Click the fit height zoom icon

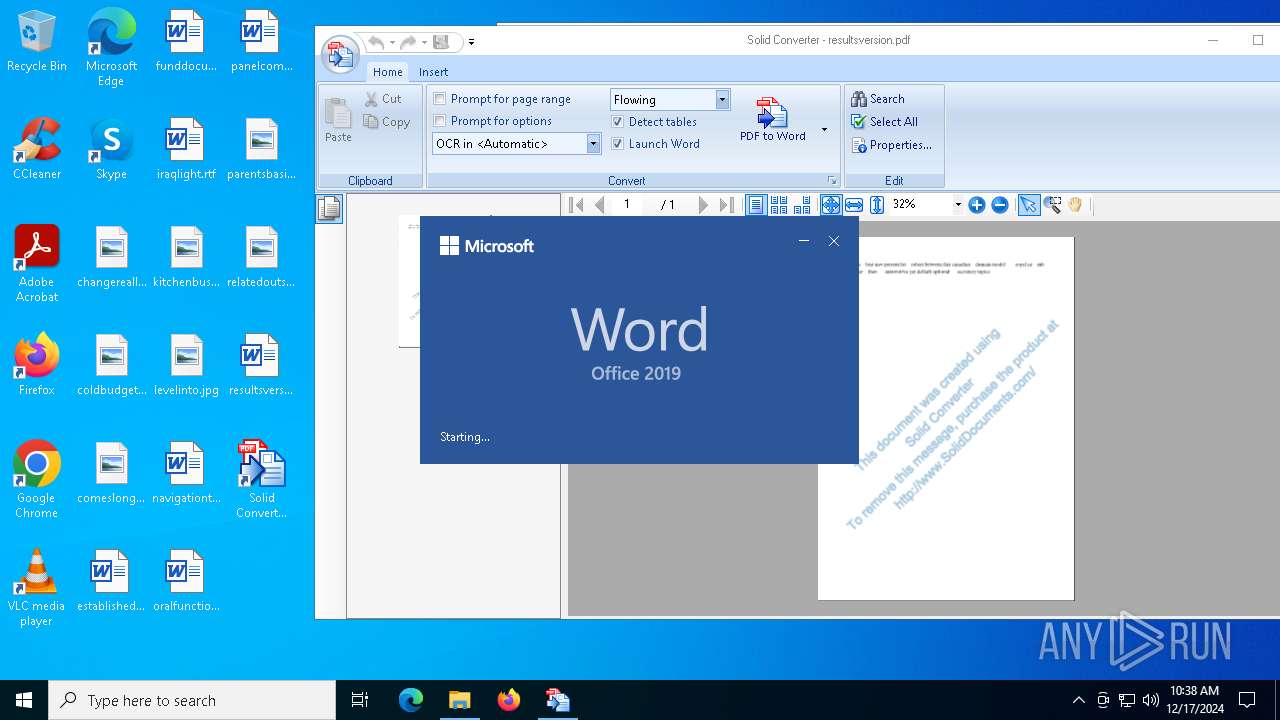point(877,205)
